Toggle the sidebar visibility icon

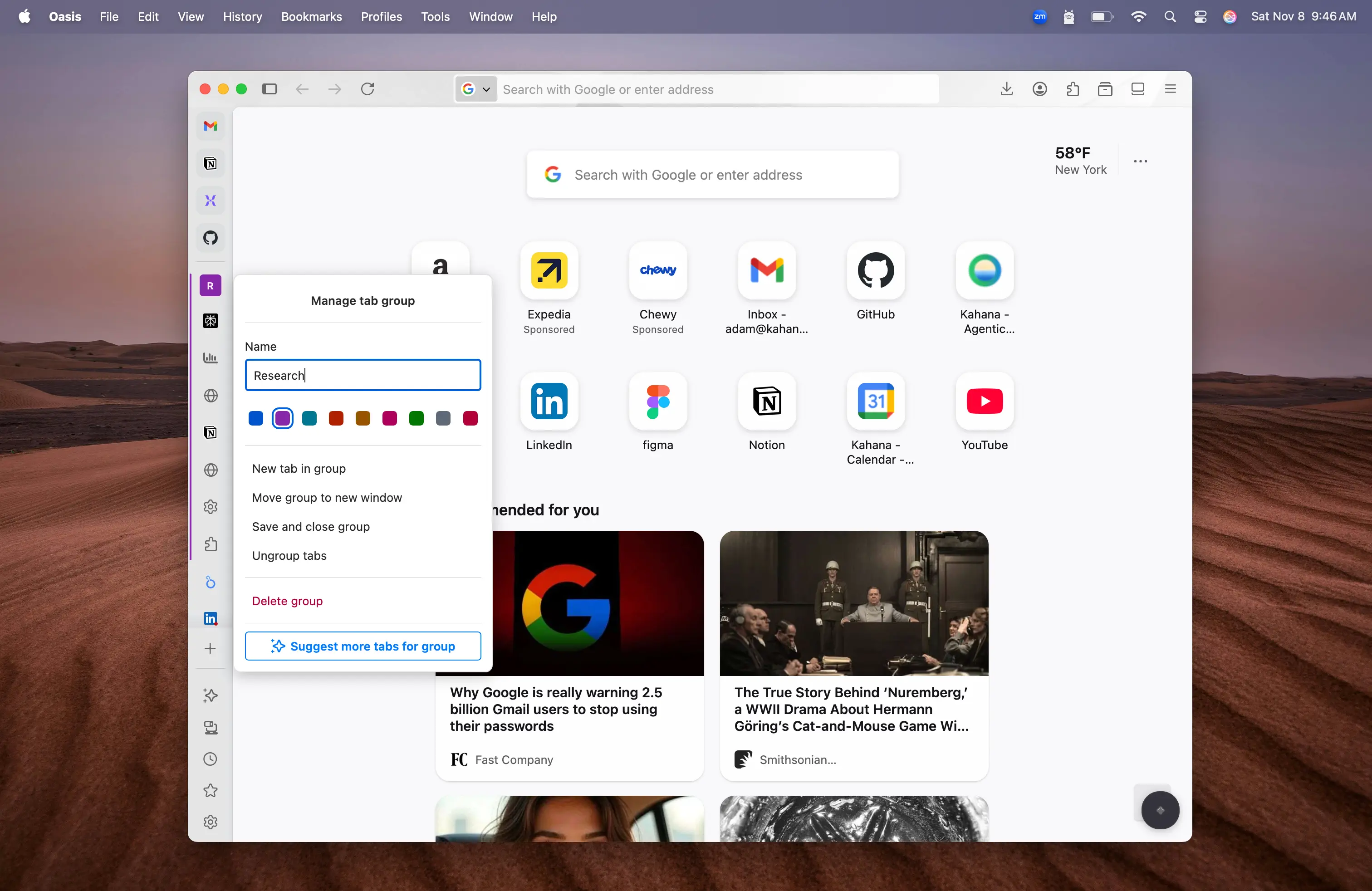[270, 89]
